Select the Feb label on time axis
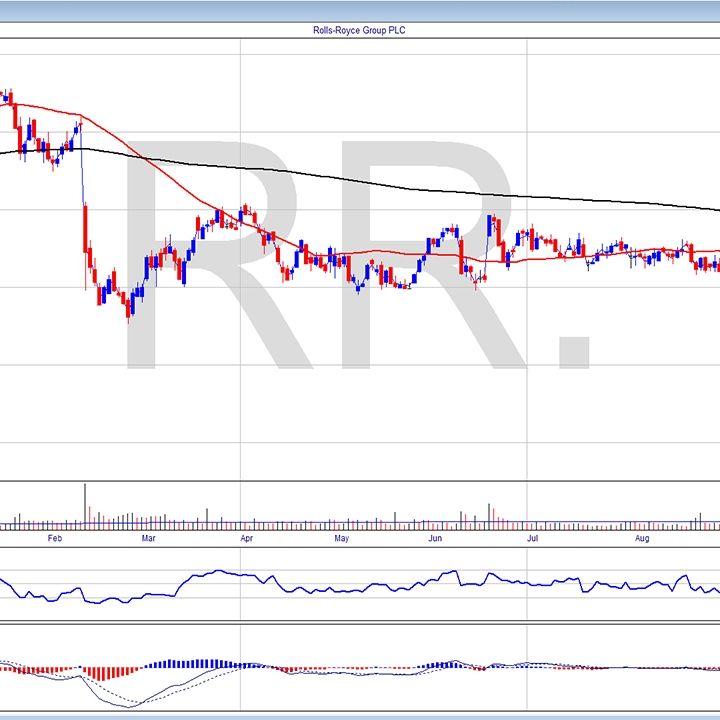Screen dimensions: 720x720 point(55,539)
